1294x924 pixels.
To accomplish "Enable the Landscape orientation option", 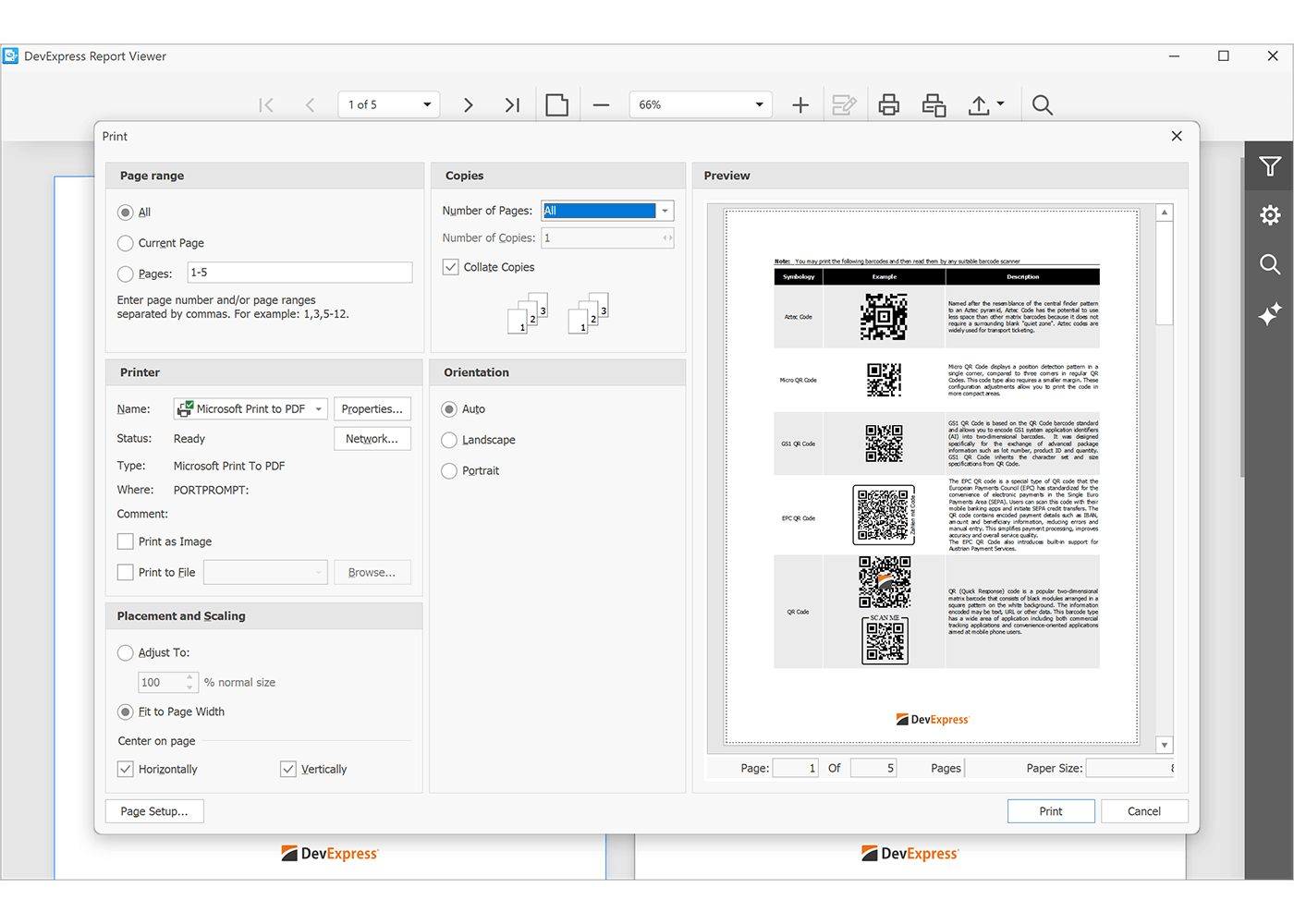I will (449, 440).
